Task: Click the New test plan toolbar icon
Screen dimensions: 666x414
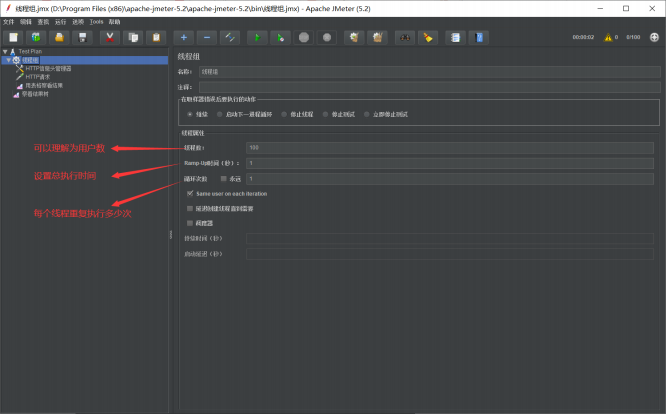Action: coord(13,37)
